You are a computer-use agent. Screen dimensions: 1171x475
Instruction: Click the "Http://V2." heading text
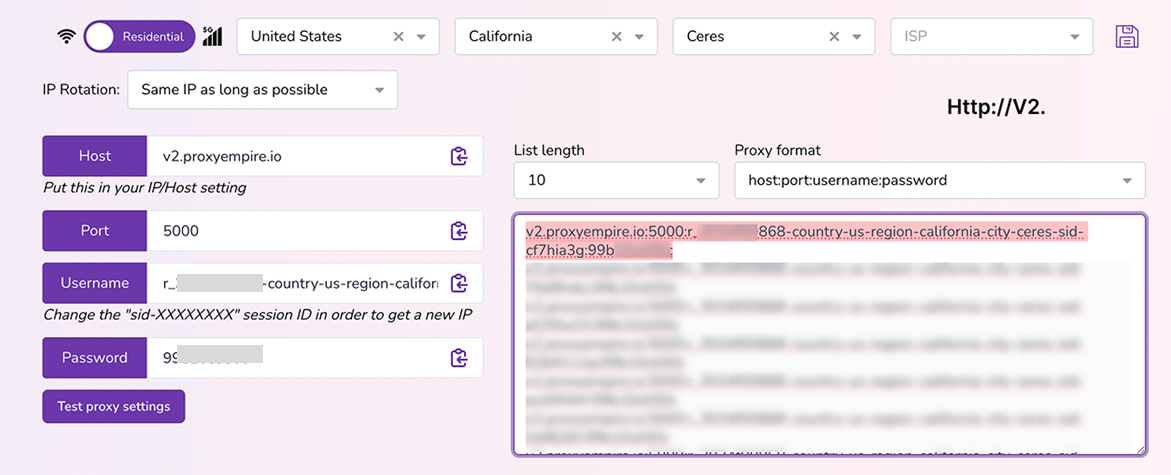(996, 108)
